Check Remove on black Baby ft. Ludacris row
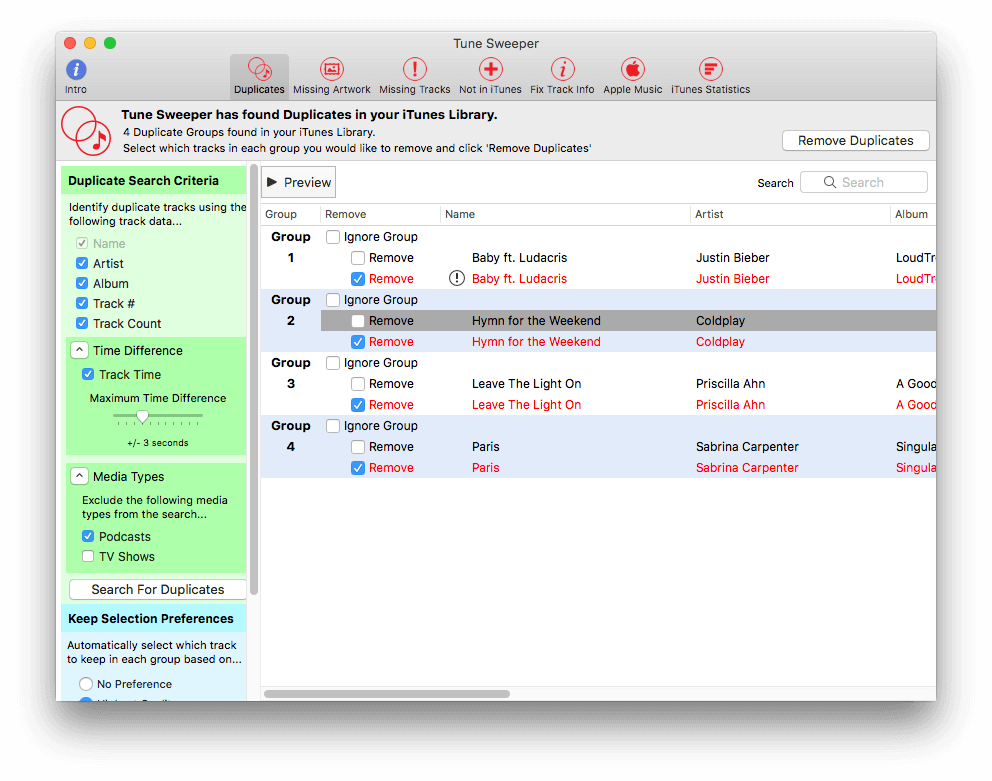The height and width of the screenshot is (781, 992). point(358,258)
